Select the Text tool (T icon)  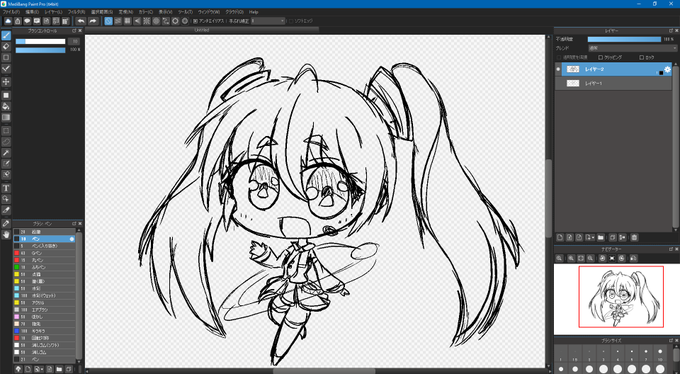[x=6, y=188]
